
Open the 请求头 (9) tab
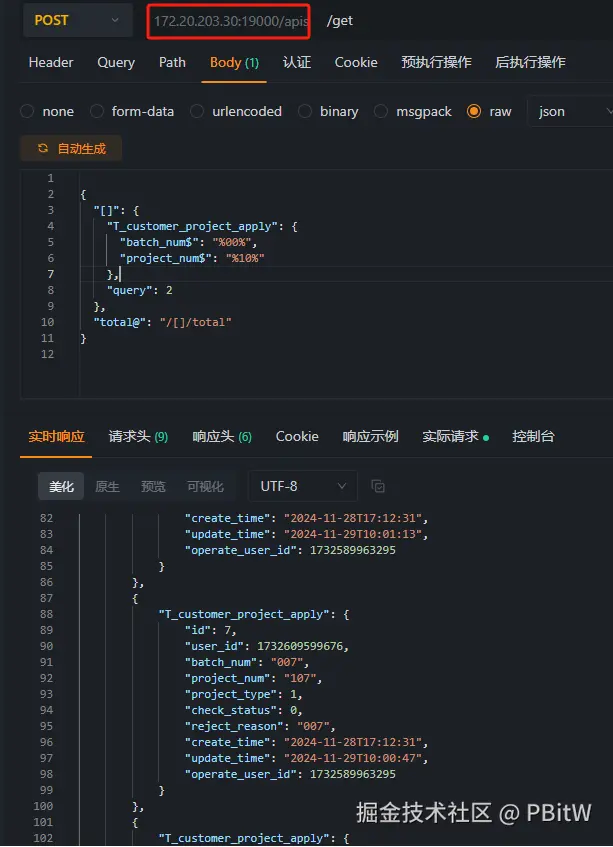point(138,436)
